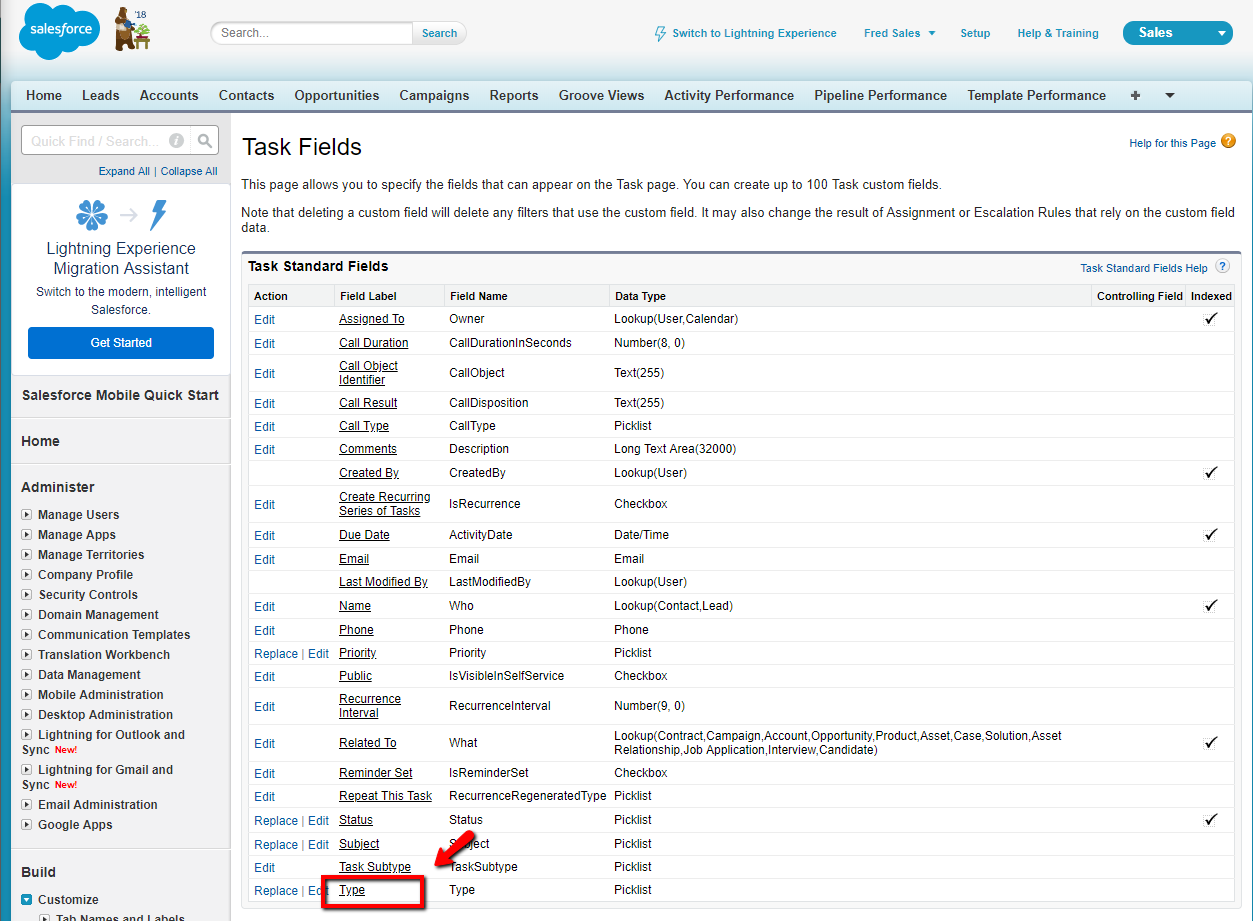
Task: Click the Task Standard Fields Help question icon
Action: point(1222,267)
